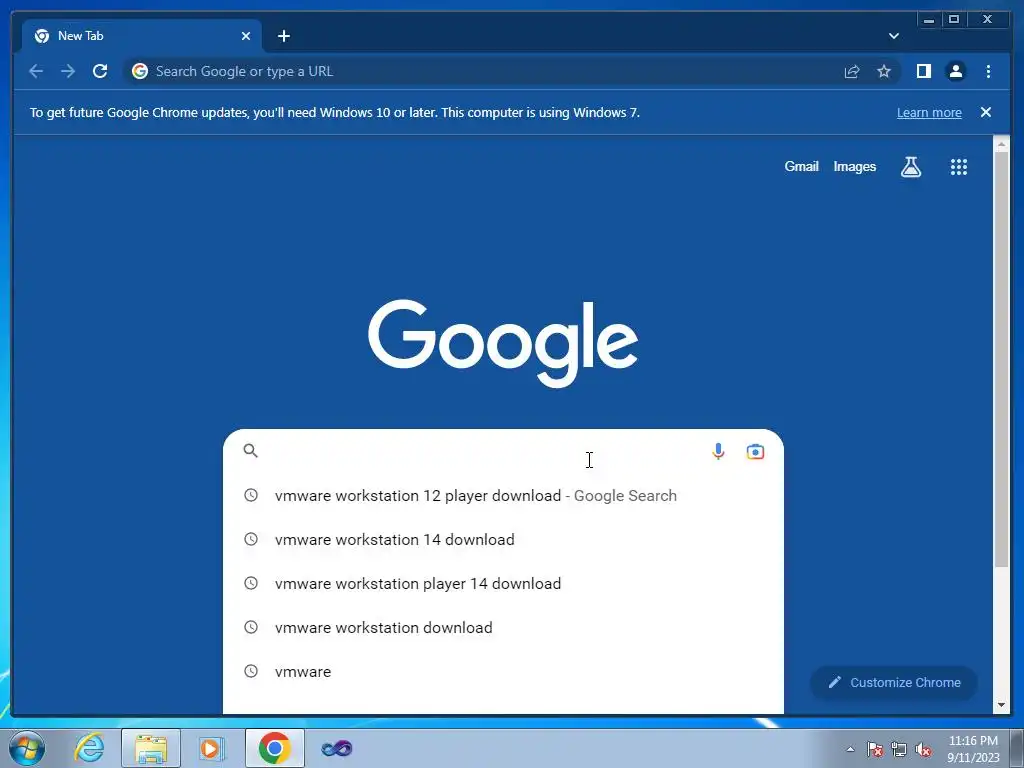This screenshot has width=1024, height=768.
Task: Select suggestion vmware workstation 12 player download
Action: click(503, 496)
